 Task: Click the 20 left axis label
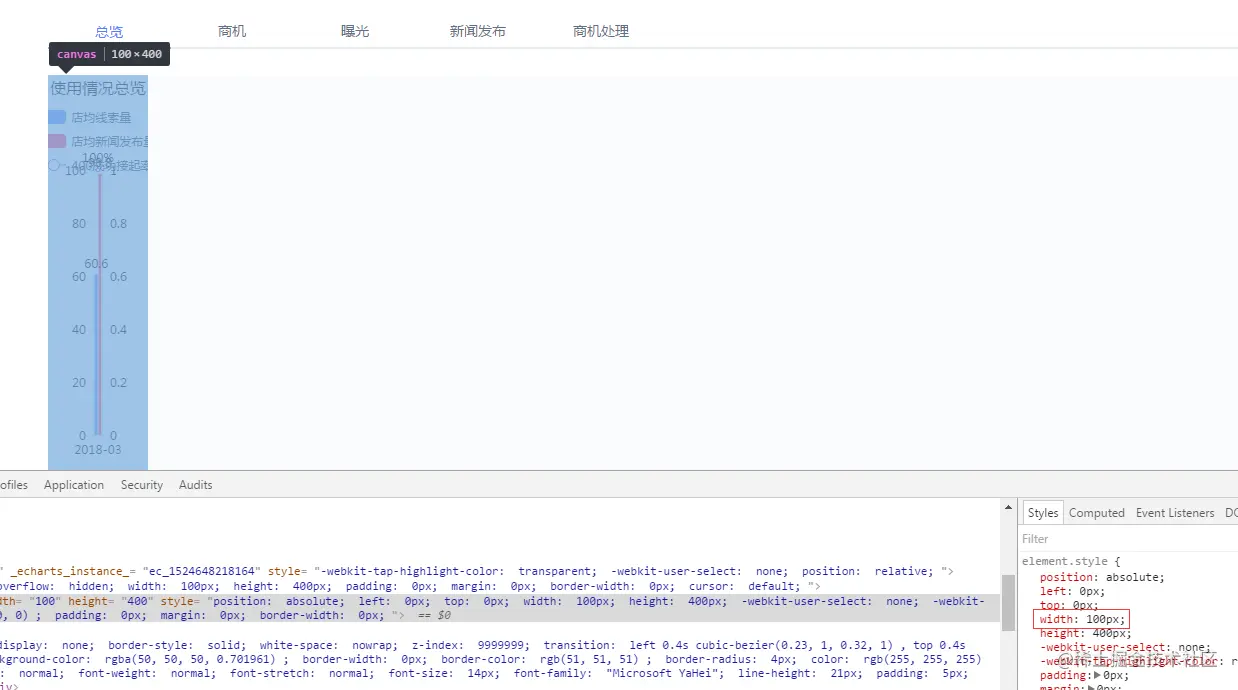tap(79, 383)
